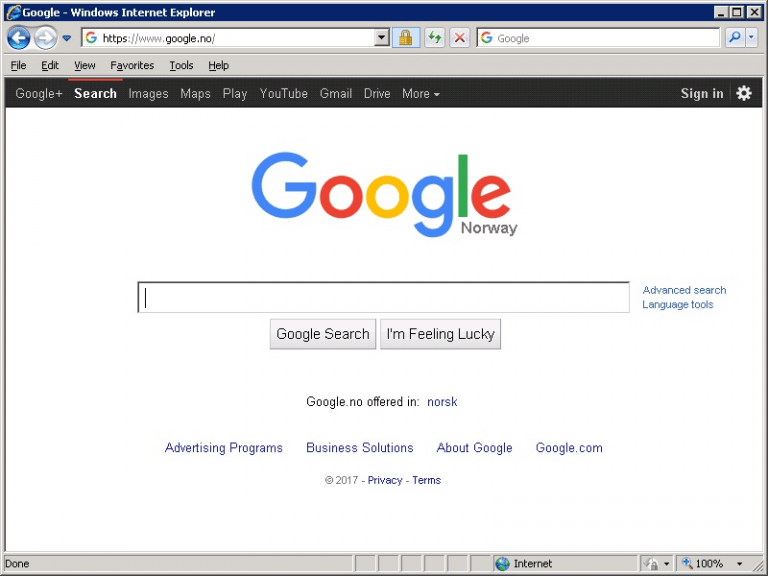
Task: Click the zoom magnifier icon in status bar
Action: point(687,563)
